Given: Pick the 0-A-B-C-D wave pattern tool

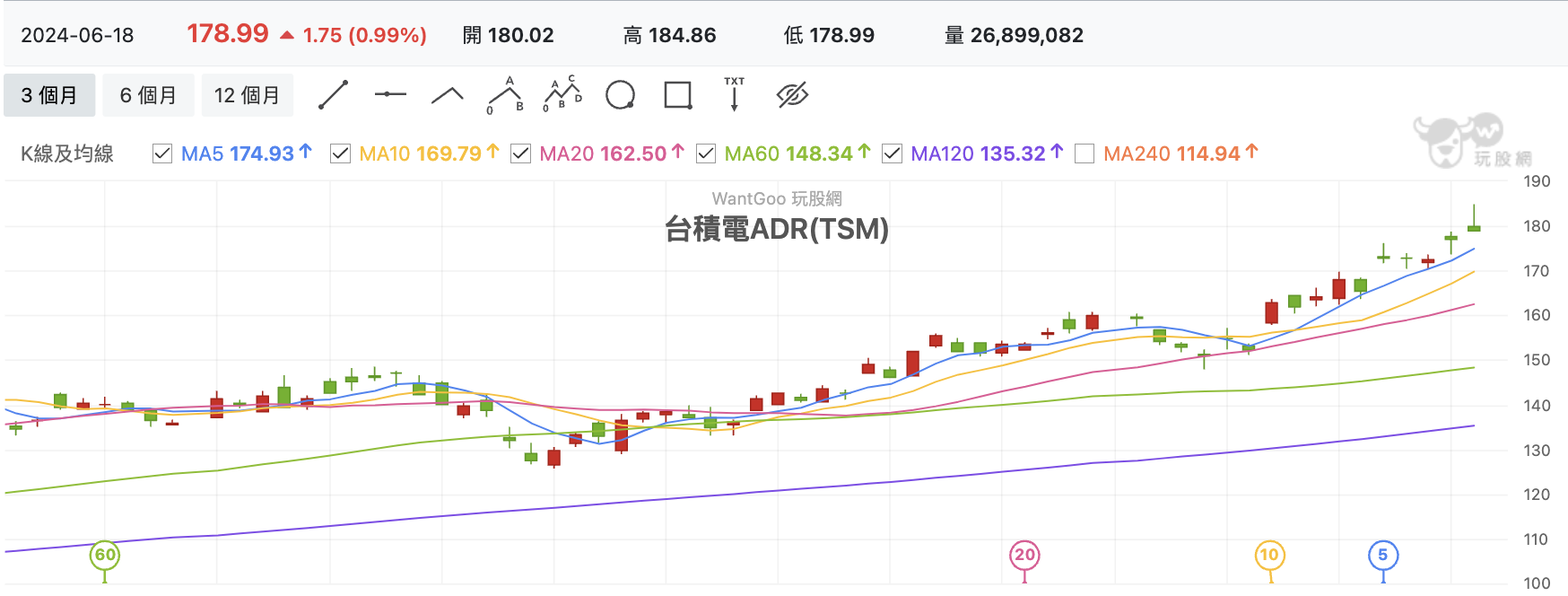Looking at the screenshot, I should (x=562, y=94).
